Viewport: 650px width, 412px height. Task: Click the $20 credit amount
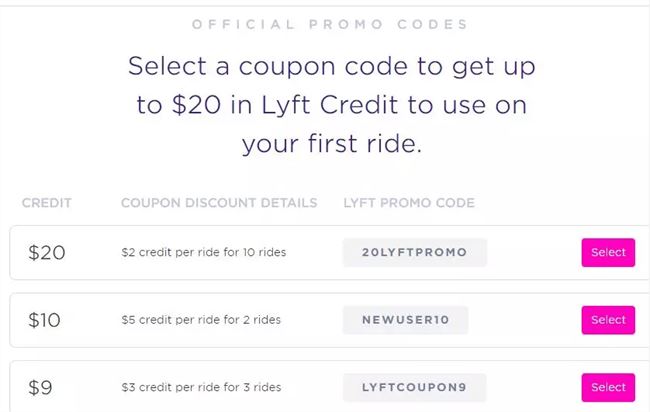47,253
